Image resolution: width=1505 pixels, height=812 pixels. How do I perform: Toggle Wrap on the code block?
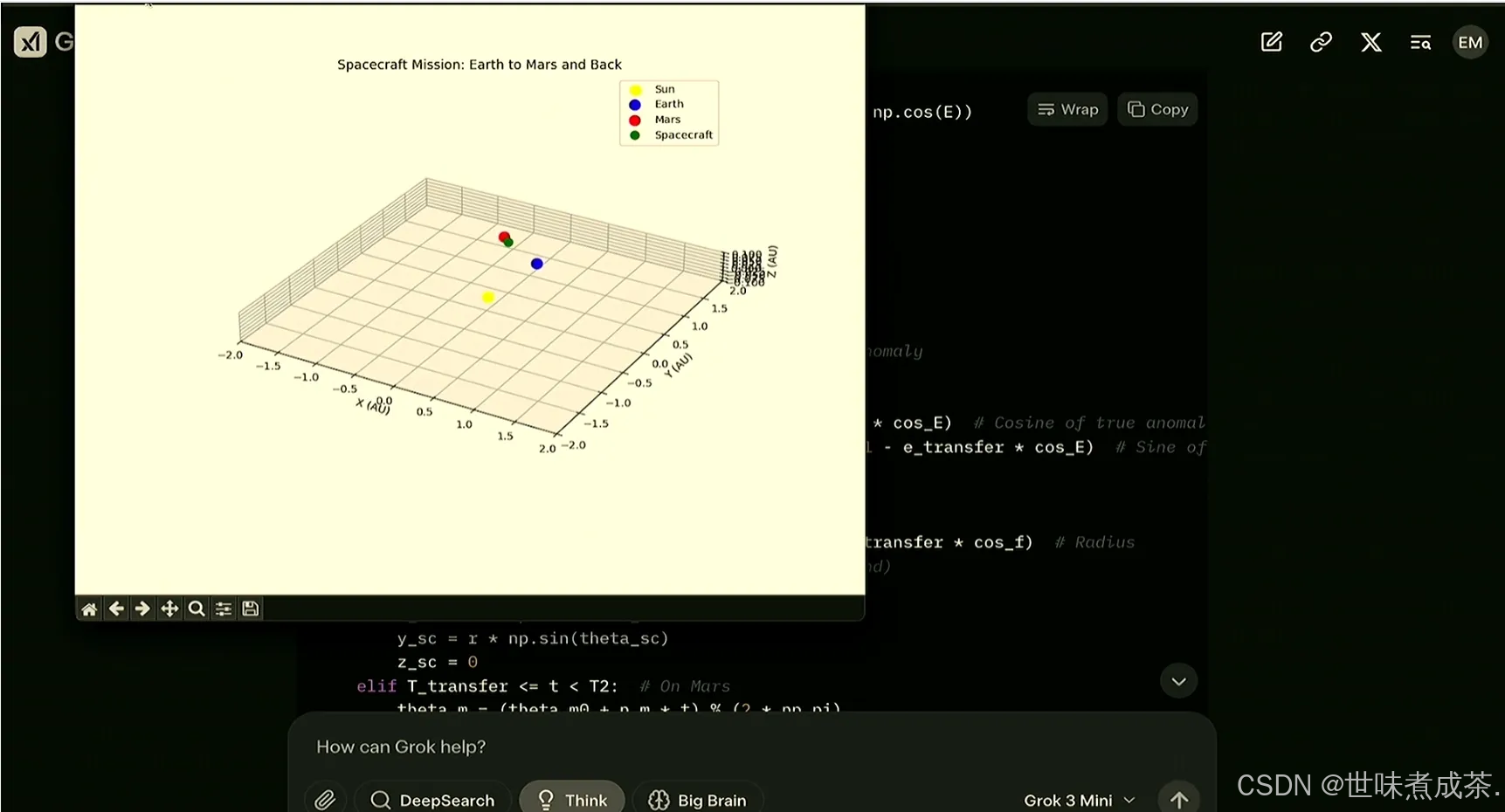pyautogui.click(x=1067, y=109)
